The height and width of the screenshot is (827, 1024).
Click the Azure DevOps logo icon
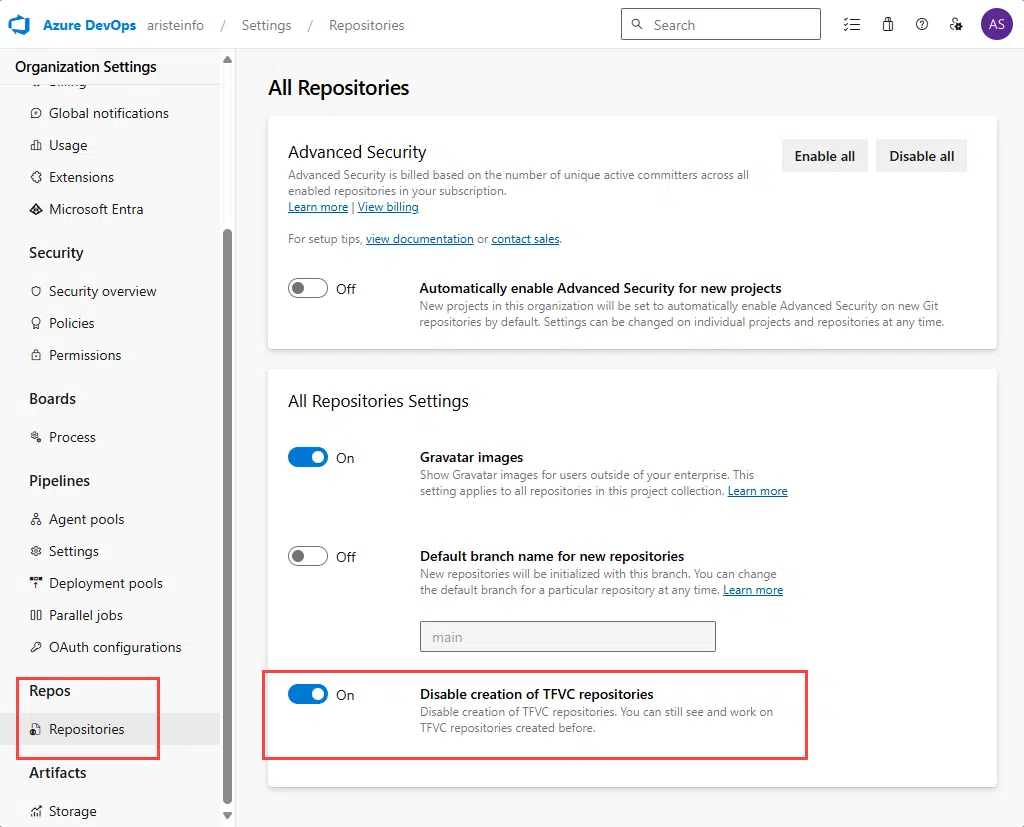pos(19,24)
